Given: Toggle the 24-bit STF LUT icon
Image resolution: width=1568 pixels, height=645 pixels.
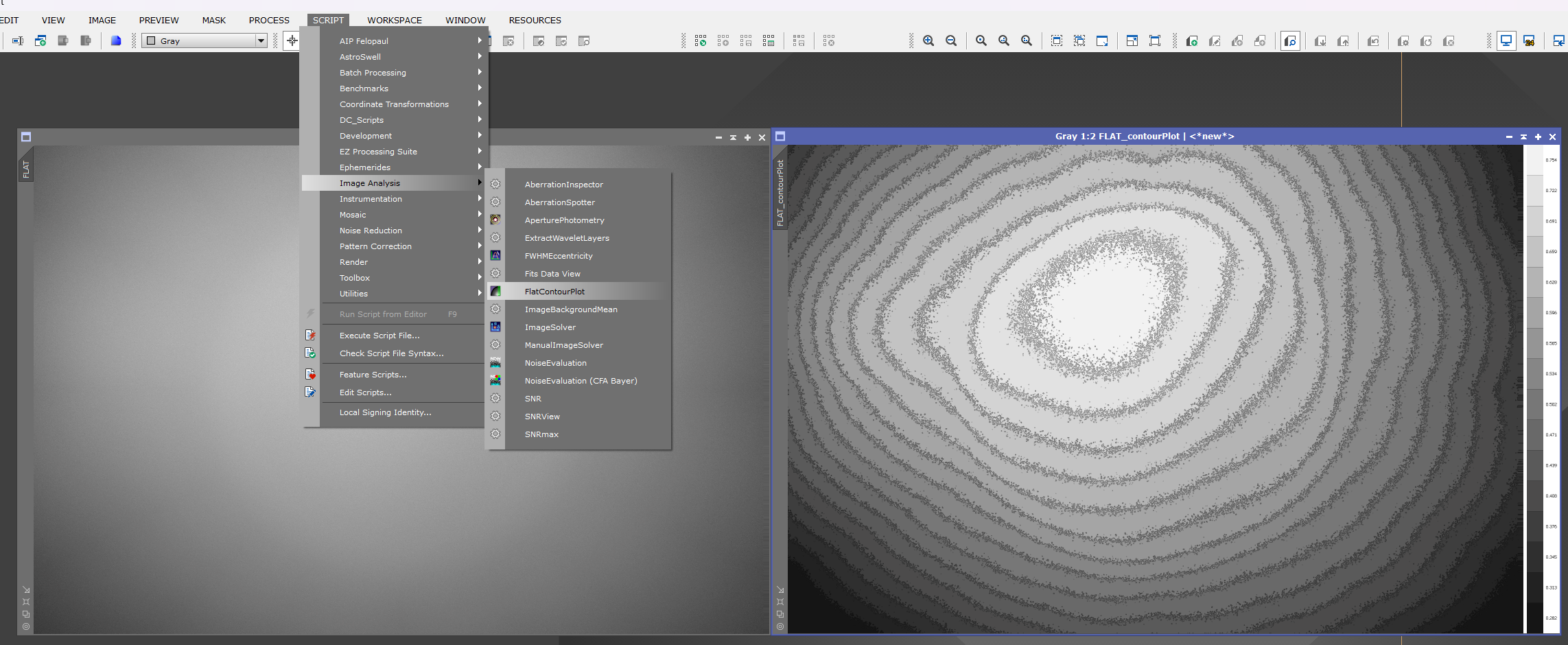Looking at the screenshot, I should coord(1529,41).
